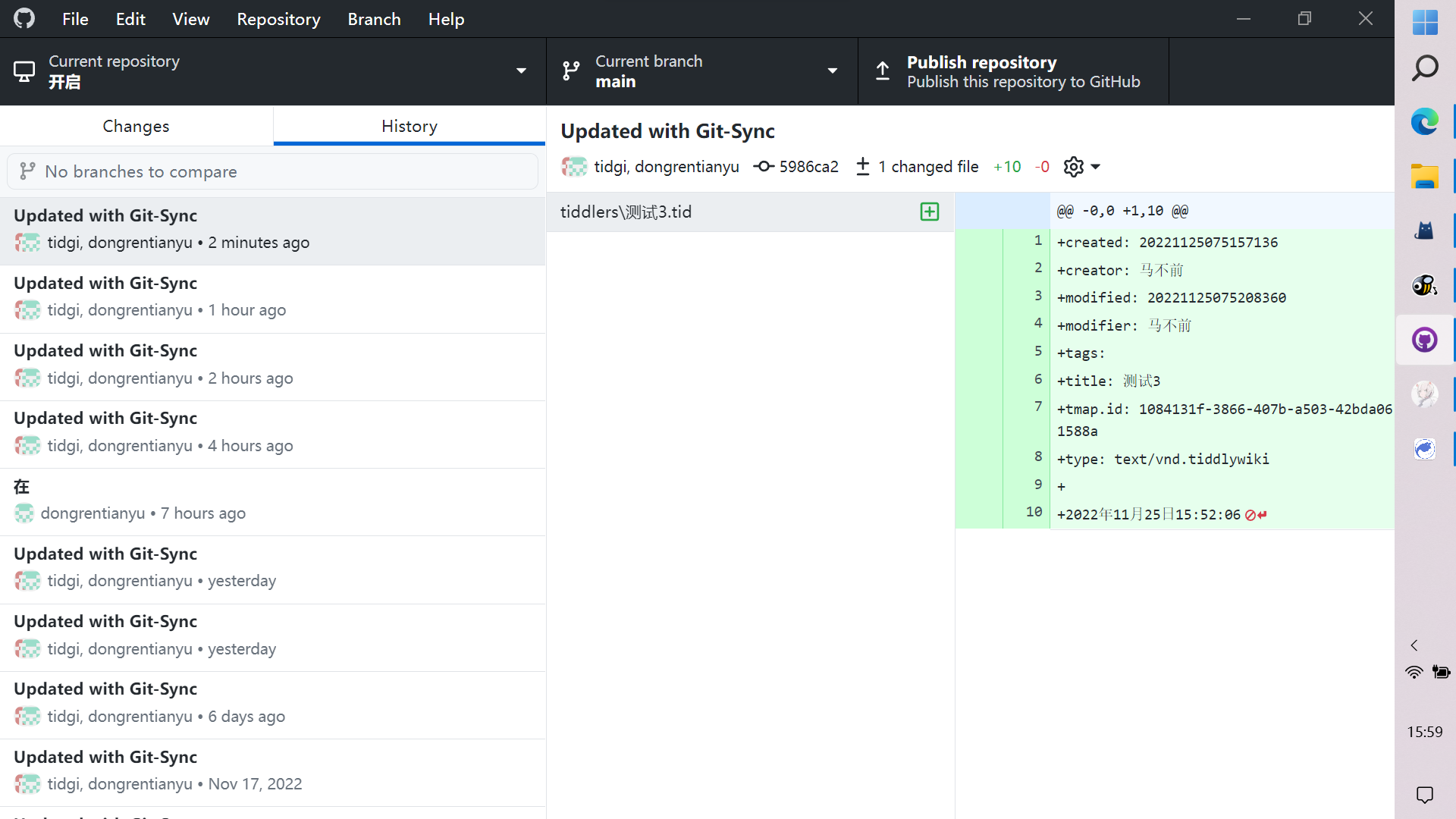Select the commit from 7 hours ago
The height and width of the screenshot is (819, 1456).
tap(272, 501)
